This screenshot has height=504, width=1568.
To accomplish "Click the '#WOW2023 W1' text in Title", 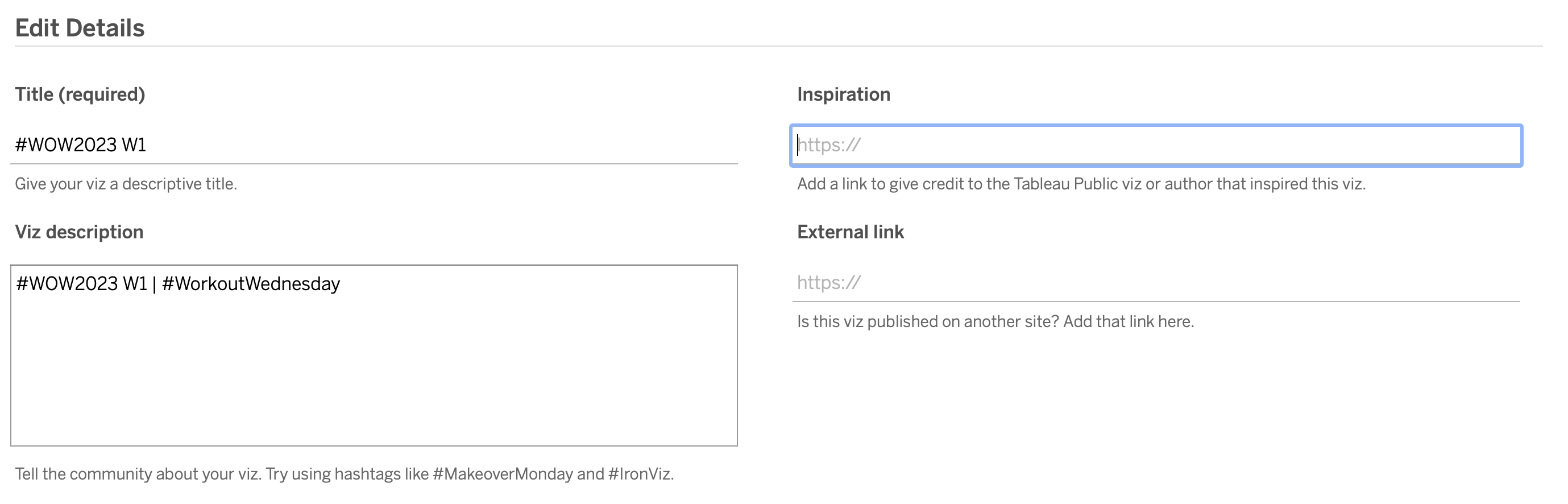I will coord(80,145).
